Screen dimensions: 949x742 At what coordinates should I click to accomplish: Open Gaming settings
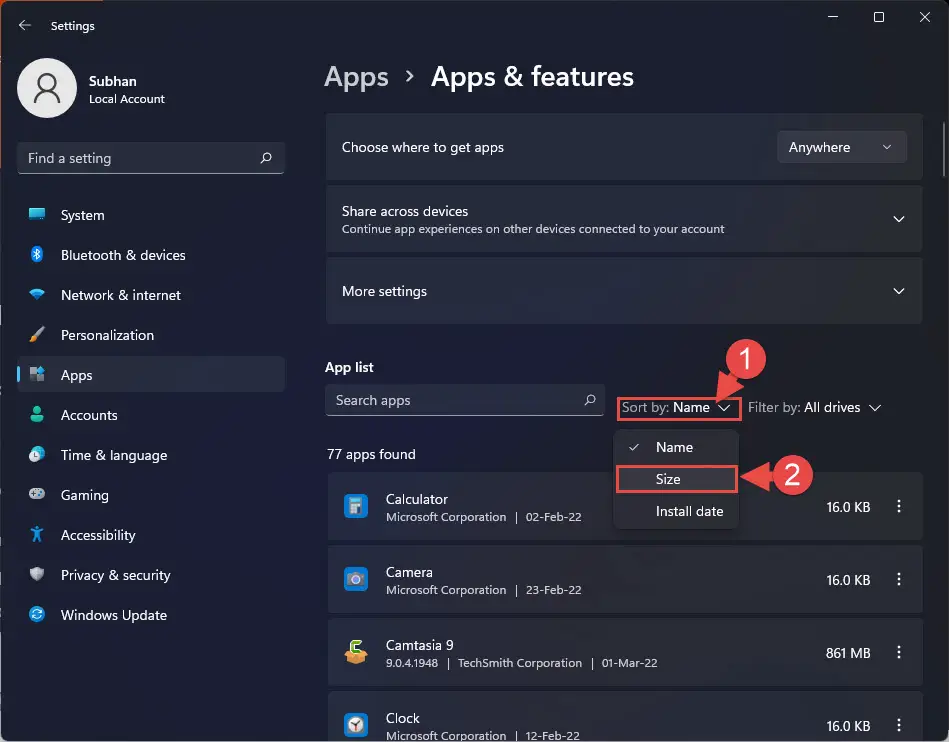click(x=151, y=494)
